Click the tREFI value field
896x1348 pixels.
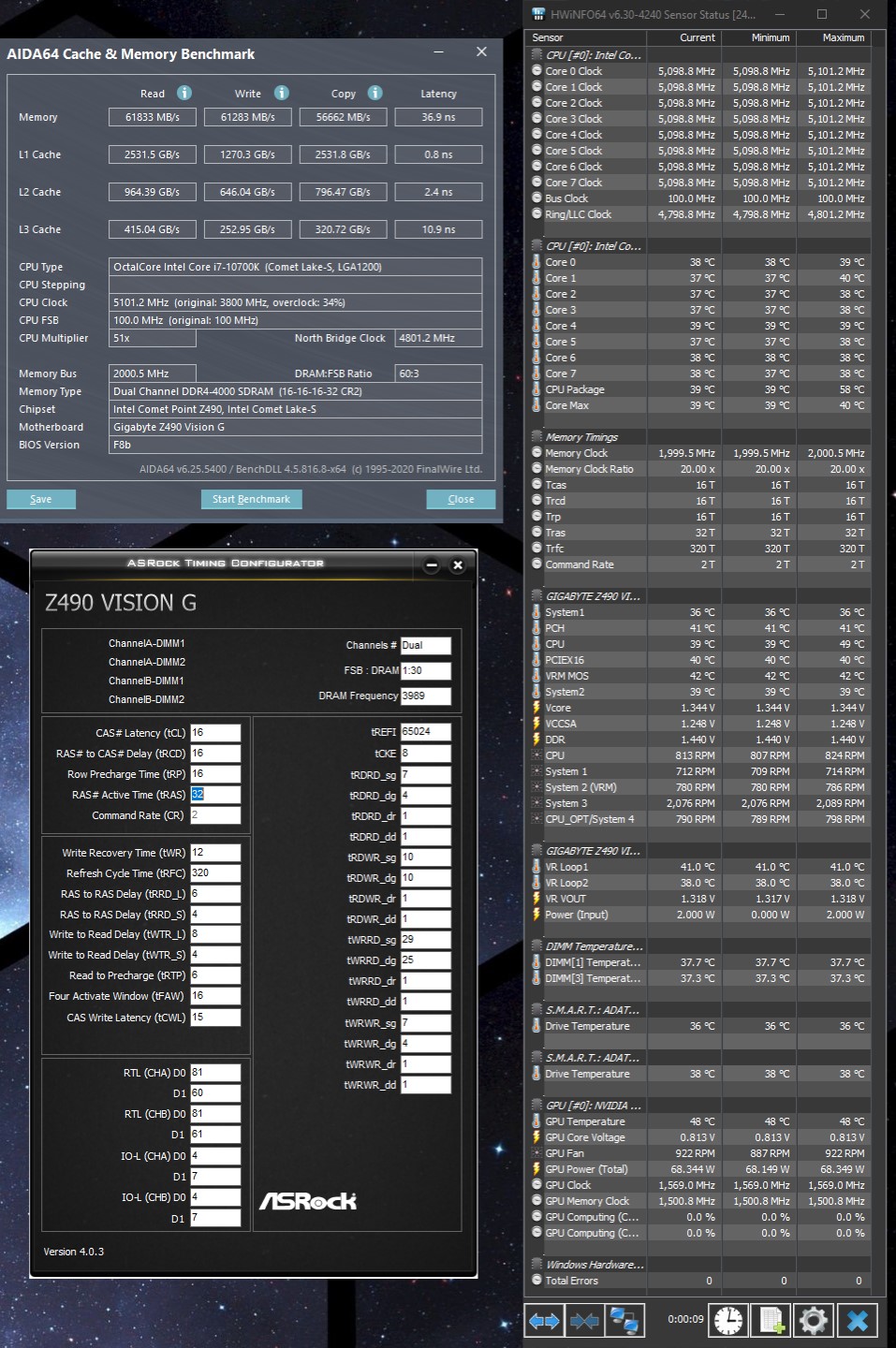426,732
